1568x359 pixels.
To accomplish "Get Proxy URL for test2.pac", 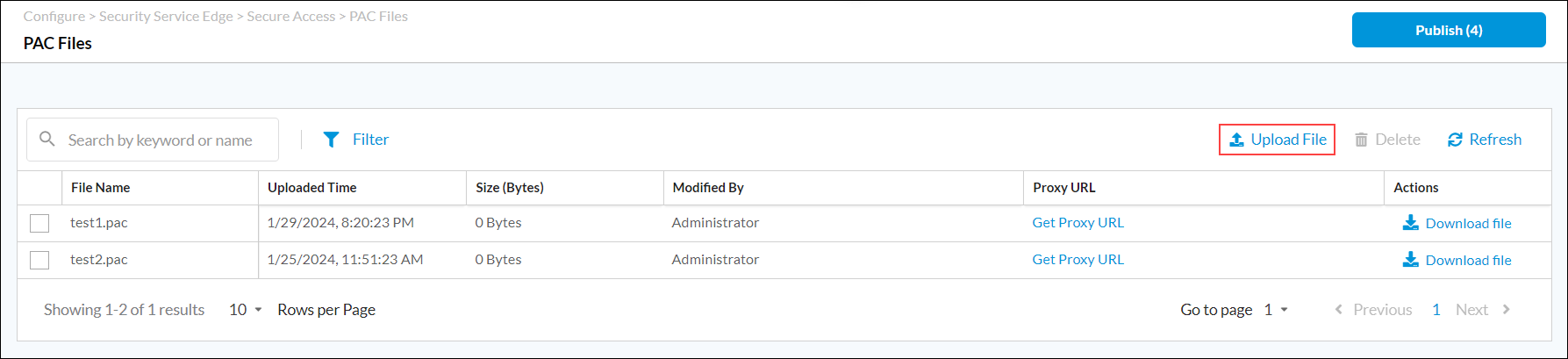I will click(x=1078, y=260).
